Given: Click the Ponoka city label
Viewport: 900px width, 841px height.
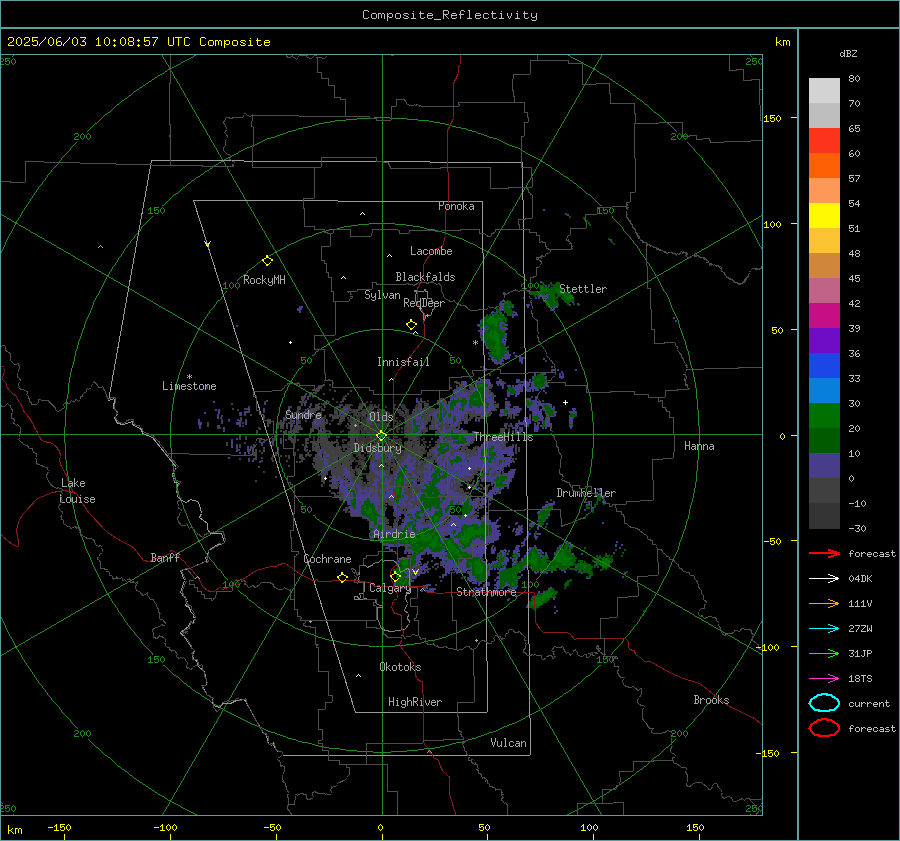Looking at the screenshot, I should (x=456, y=206).
